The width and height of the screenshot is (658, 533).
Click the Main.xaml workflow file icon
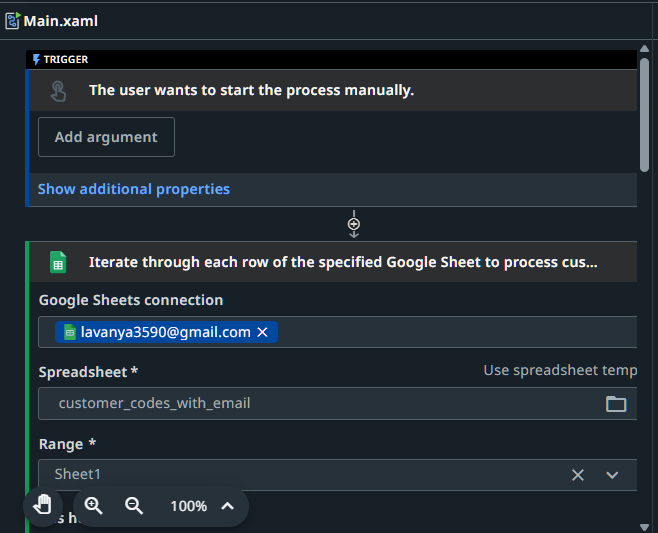tap(12, 21)
